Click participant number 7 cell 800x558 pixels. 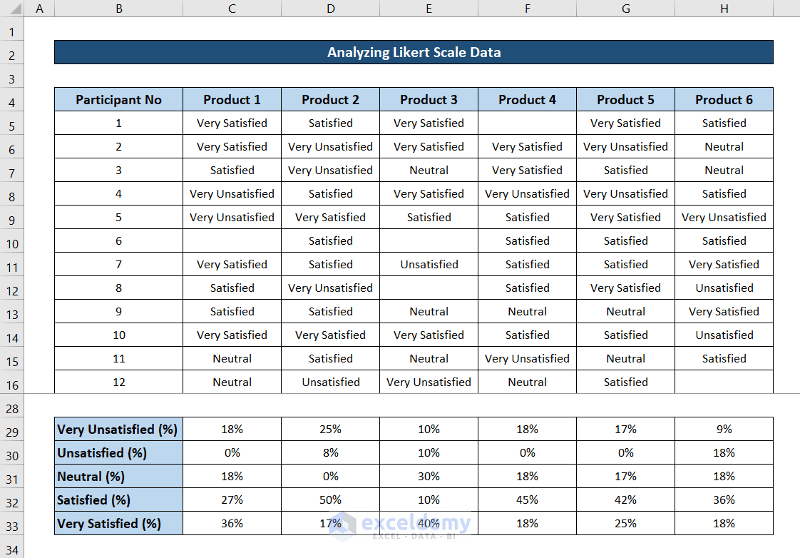(x=118, y=265)
